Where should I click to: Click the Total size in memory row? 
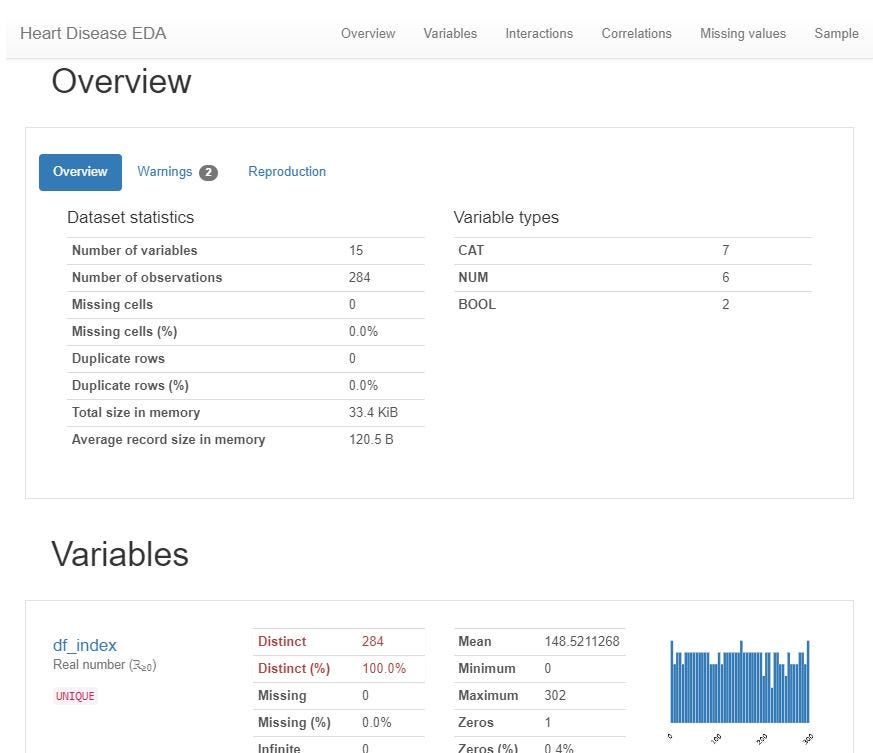[x=245, y=412]
